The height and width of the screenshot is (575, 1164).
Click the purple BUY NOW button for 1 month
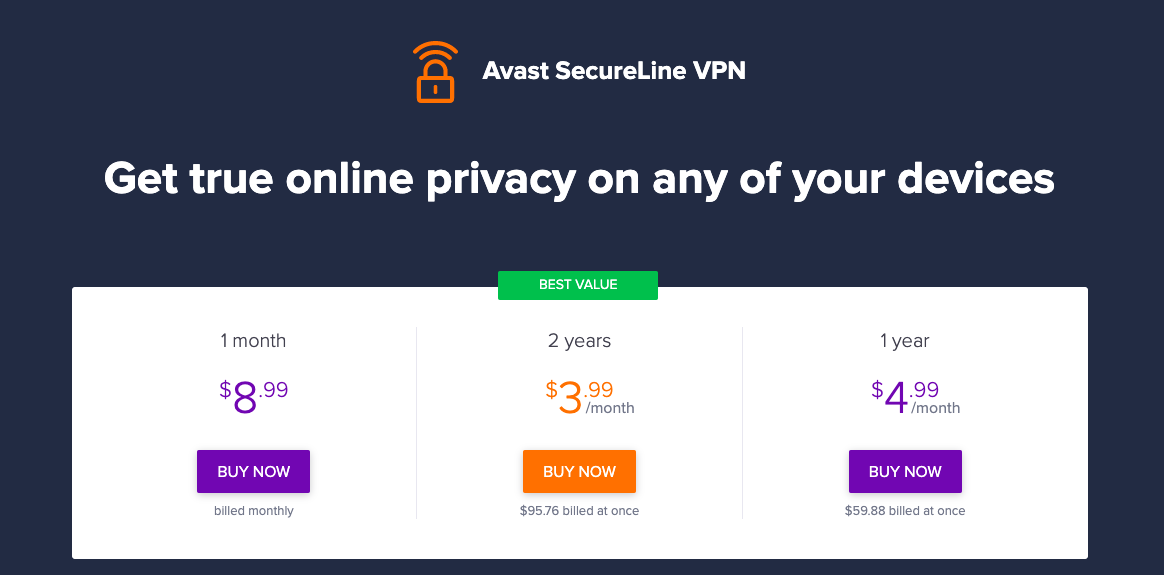click(253, 471)
